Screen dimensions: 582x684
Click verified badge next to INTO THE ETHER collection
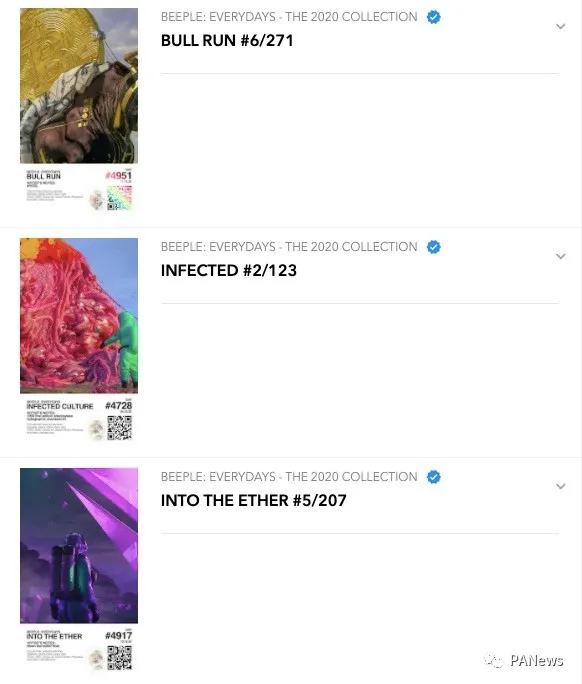click(x=433, y=477)
